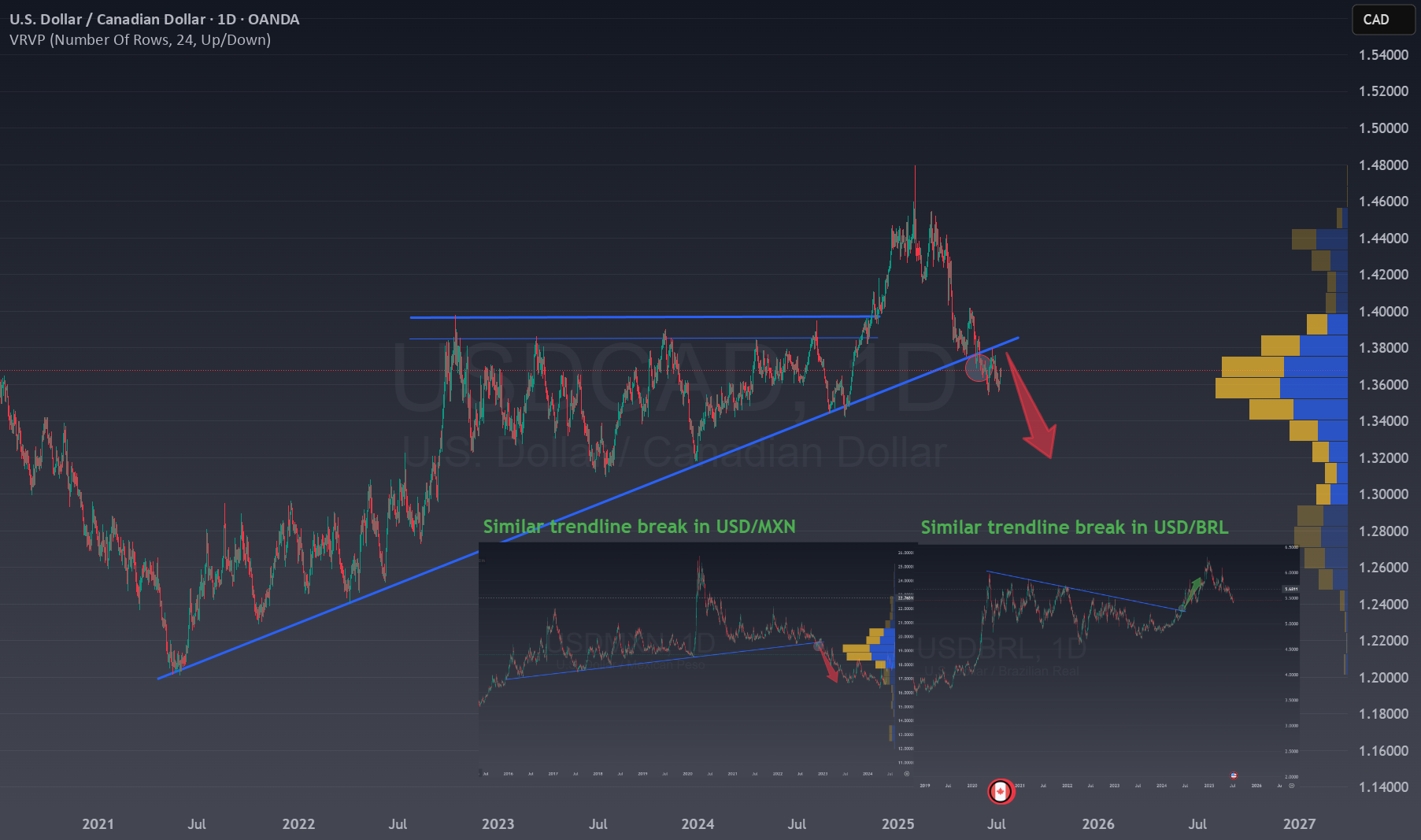This screenshot has width=1421, height=840.
Task: Select the thick blue horizontal resistance line
Action: 642,317
